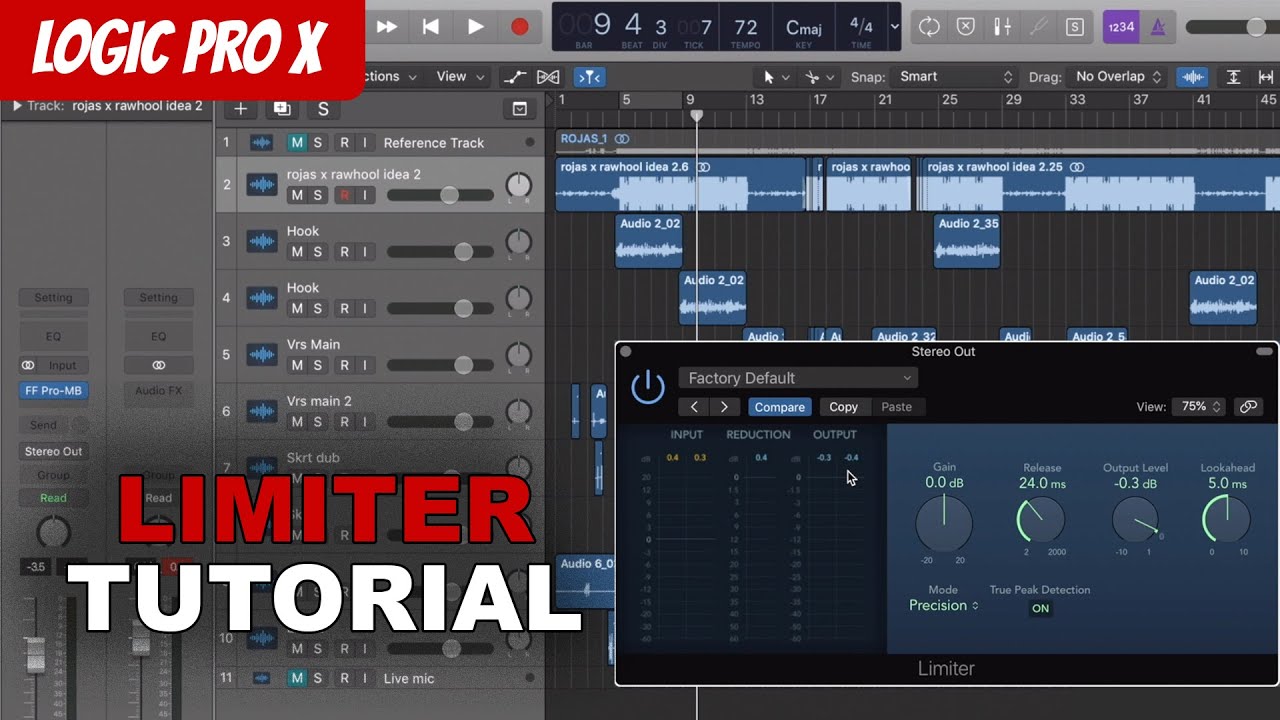This screenshot has width=1280, height=720.
Task: Expand the Track inspector disclosure triangle
Action: tap(17, 105)
